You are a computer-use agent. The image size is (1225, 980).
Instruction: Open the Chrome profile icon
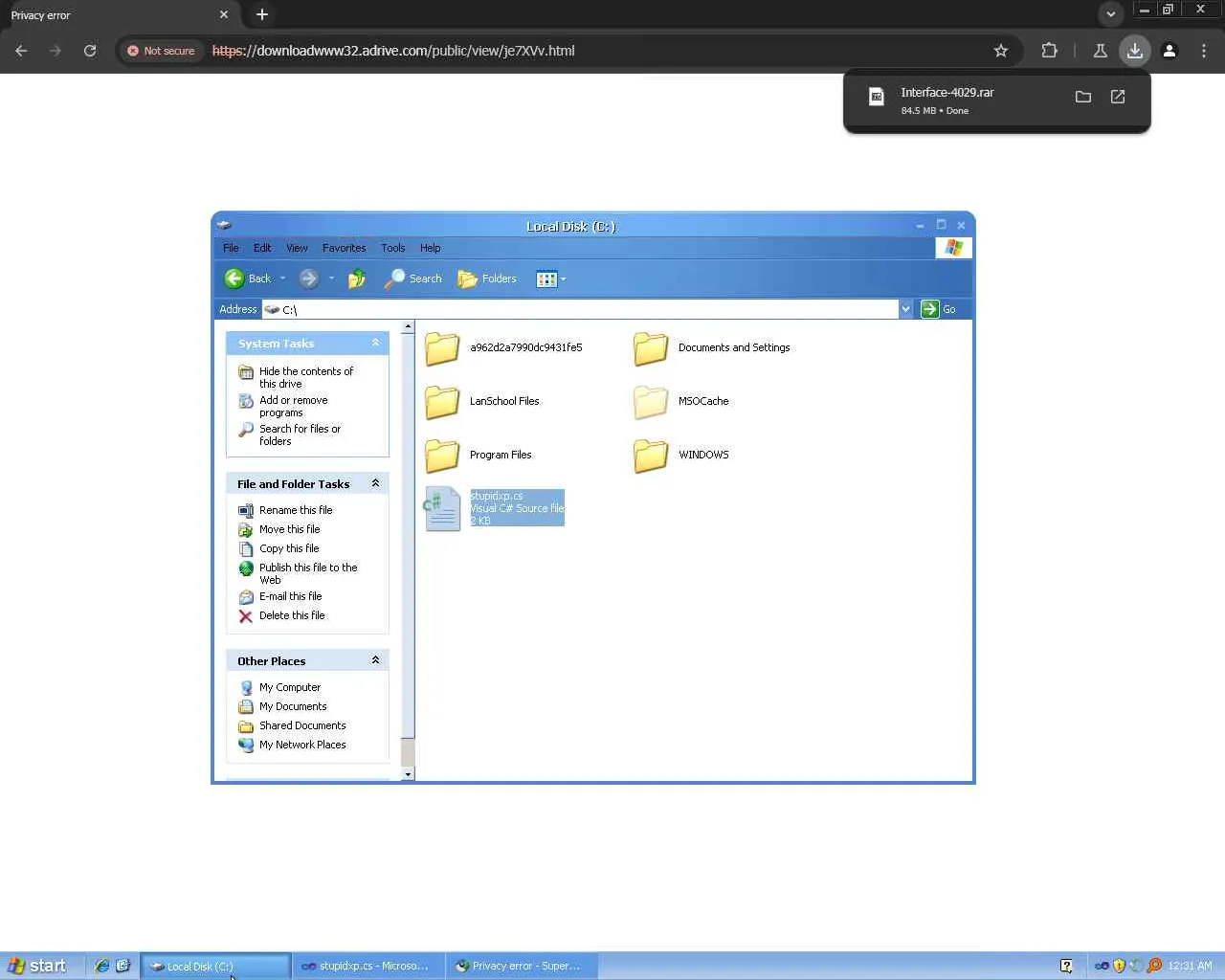(x=1169, y=51)
